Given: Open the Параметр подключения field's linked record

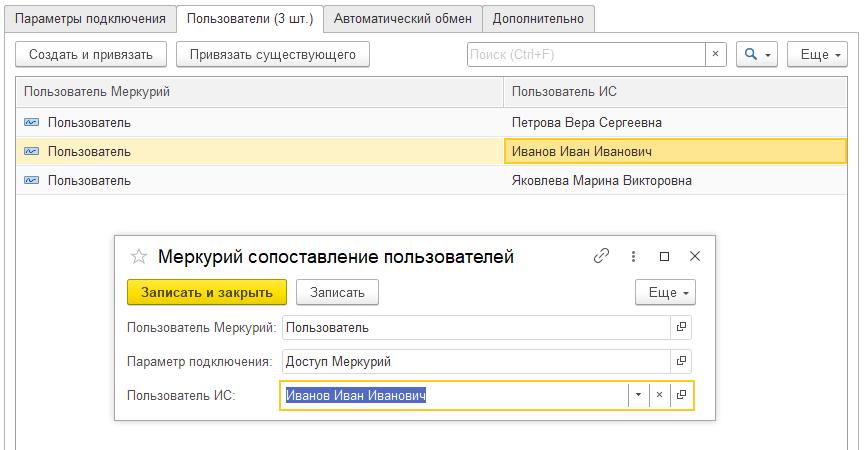Looking at the screenshot, I should pyautogui.click(x=681, y=361).
